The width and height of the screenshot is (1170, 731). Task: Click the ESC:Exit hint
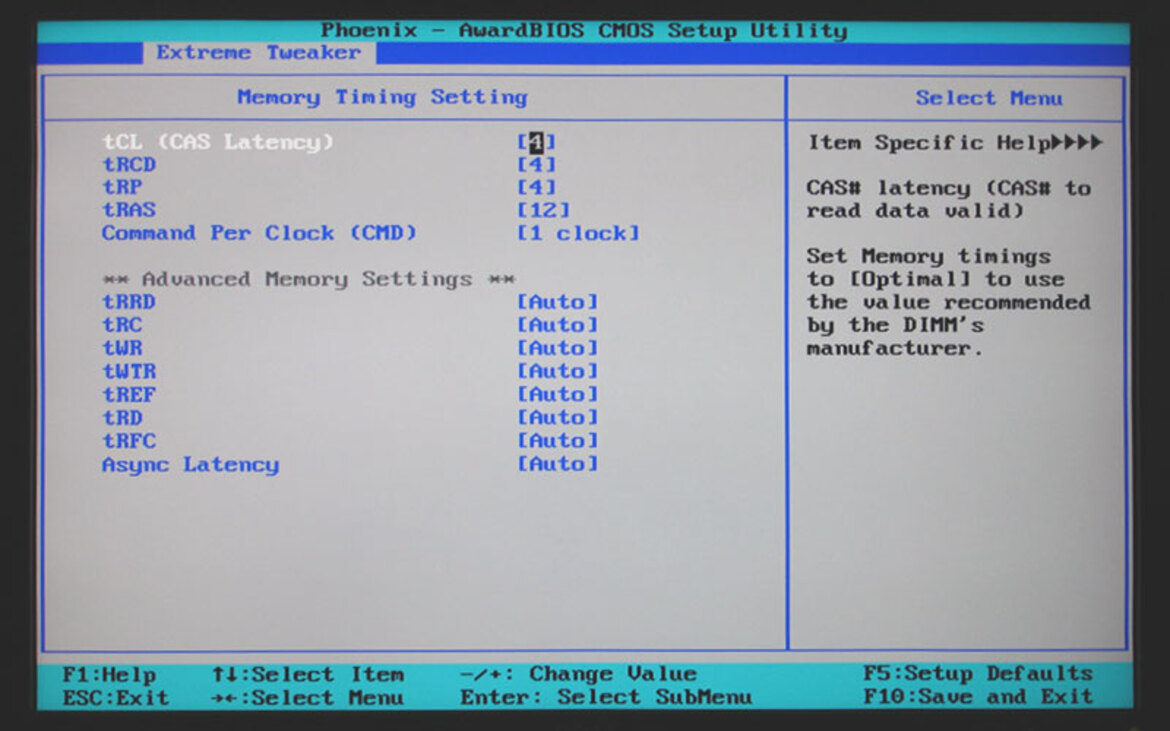tap(116, 698)
